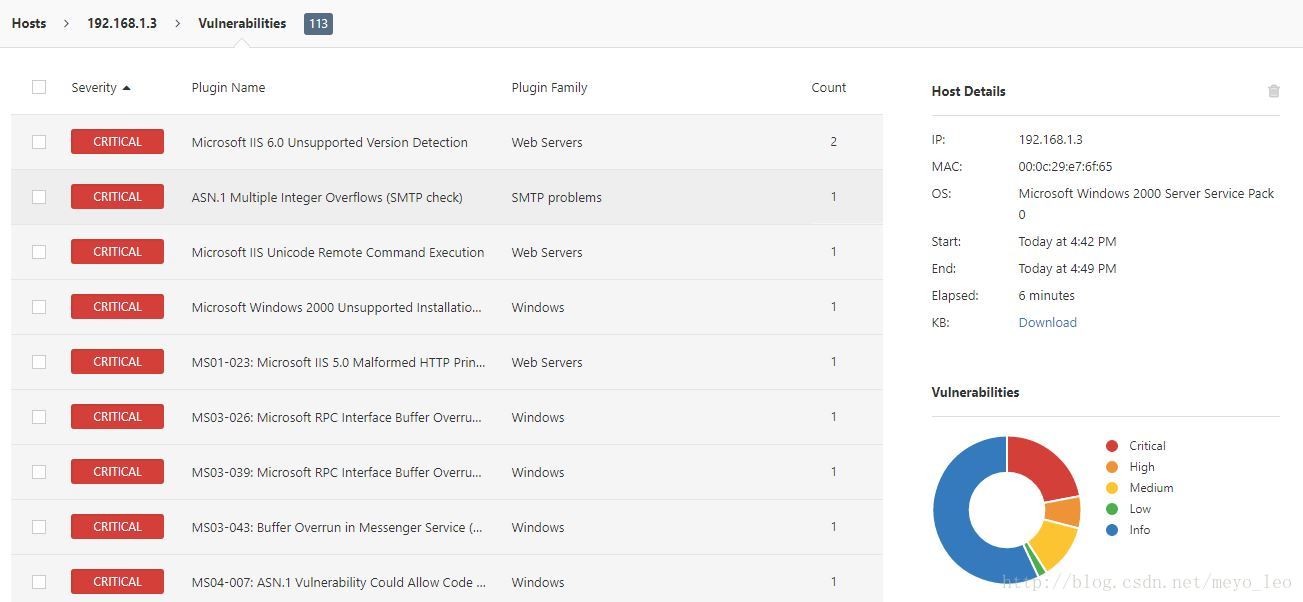The image size is (1303, 602).
Task: Open MS01-023 Microsoft IIS 5.0 Malformed HTTP entry
Action: (338, 362)
